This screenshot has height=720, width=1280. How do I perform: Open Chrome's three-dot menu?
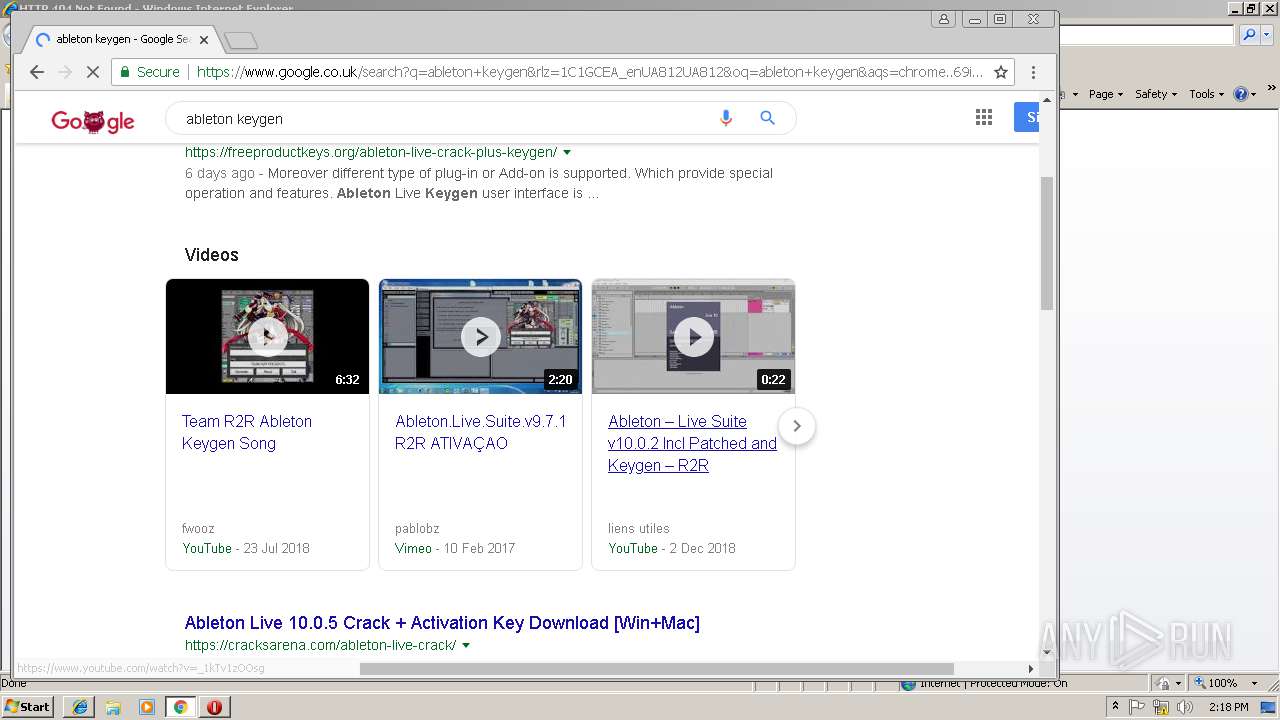[x=1033, y=72]
